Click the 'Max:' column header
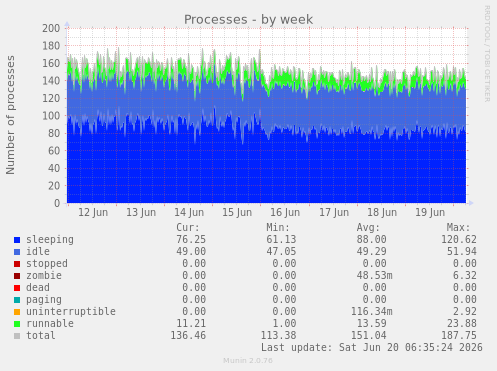 tap(458, 228)
